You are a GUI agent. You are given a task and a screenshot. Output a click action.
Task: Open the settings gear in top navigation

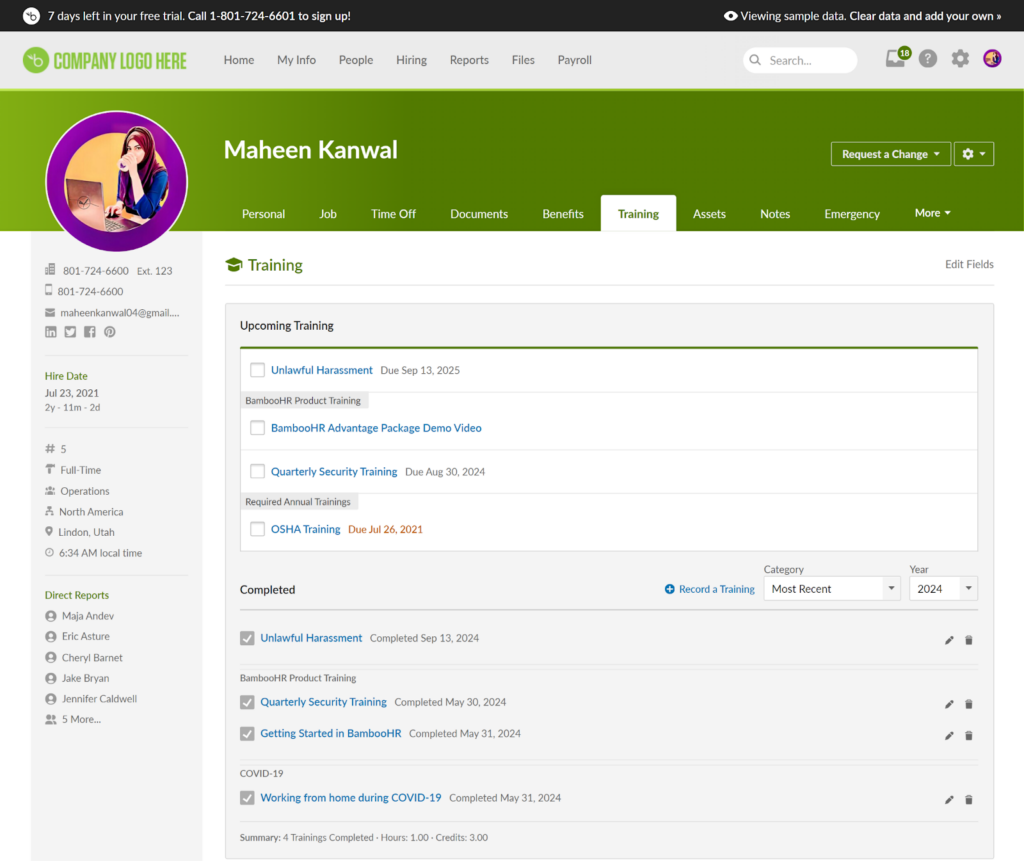pos(960,59)
